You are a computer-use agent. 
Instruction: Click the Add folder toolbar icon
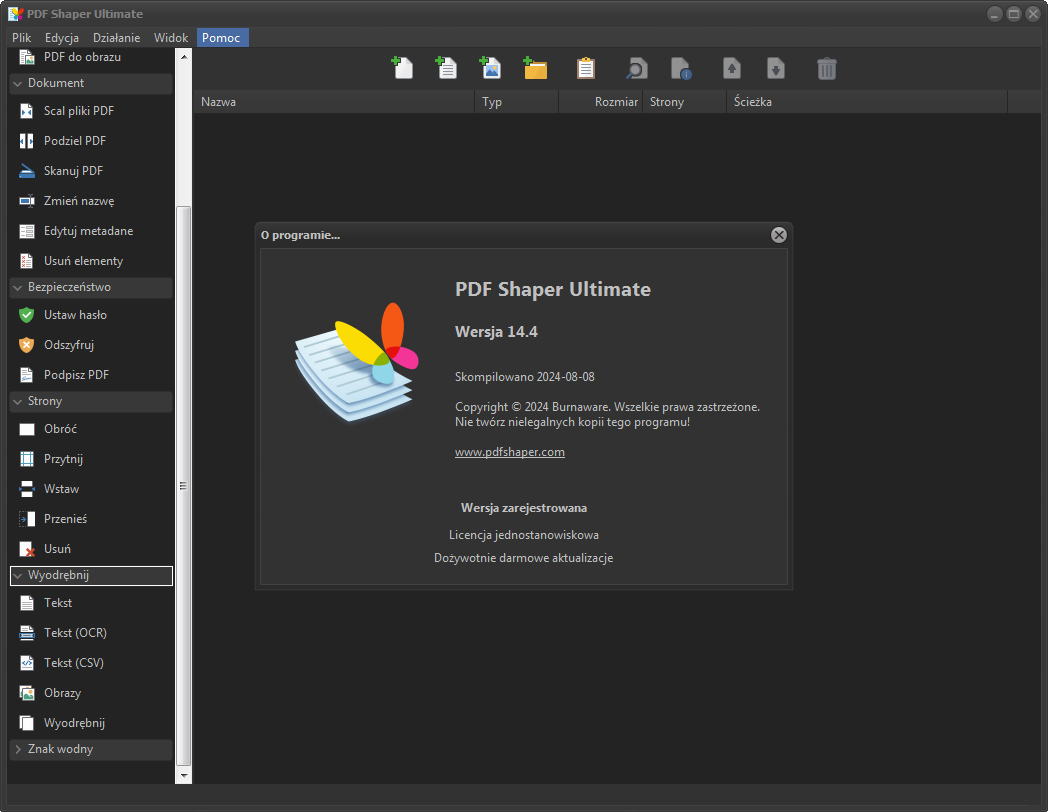point(535,68)
